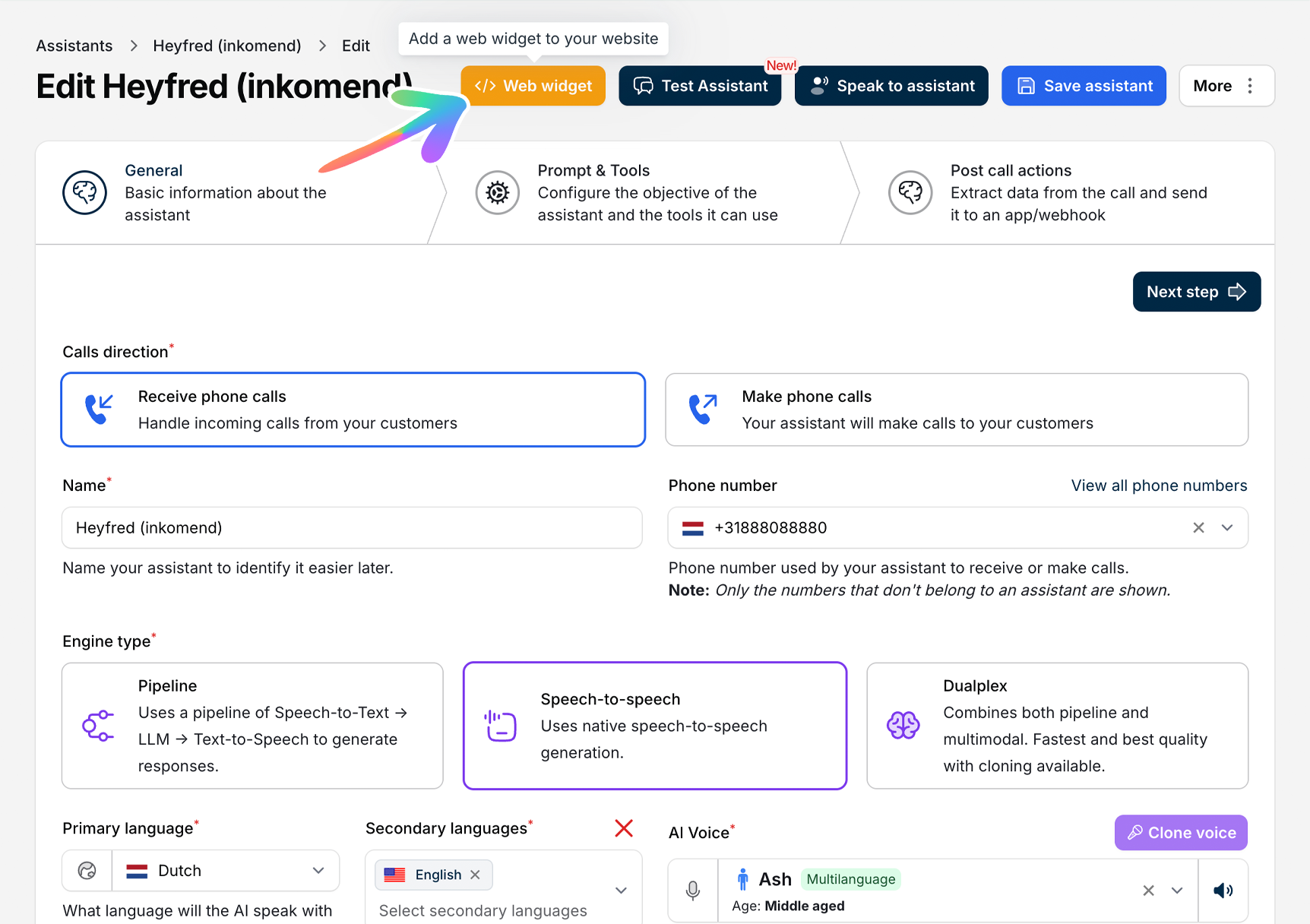
Task: Select Make phone calls direction
Action: (x=957, y=410)
